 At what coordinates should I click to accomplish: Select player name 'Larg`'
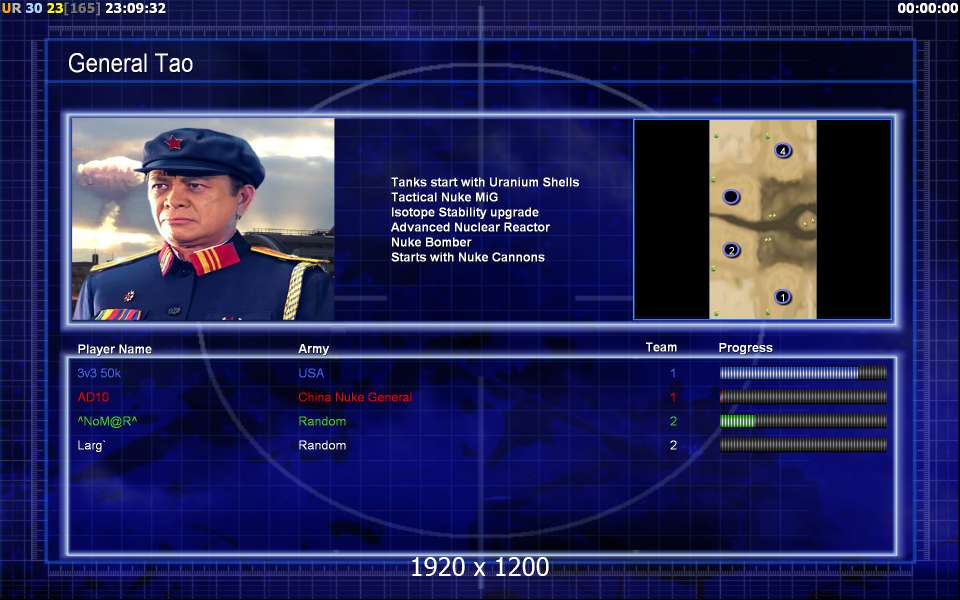(91, 445)
